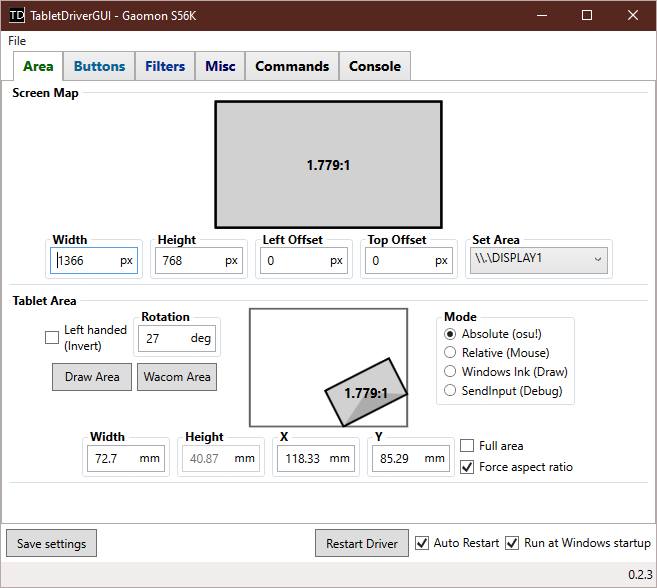Minimize the TabletDriverGUI window

point(542,16)
